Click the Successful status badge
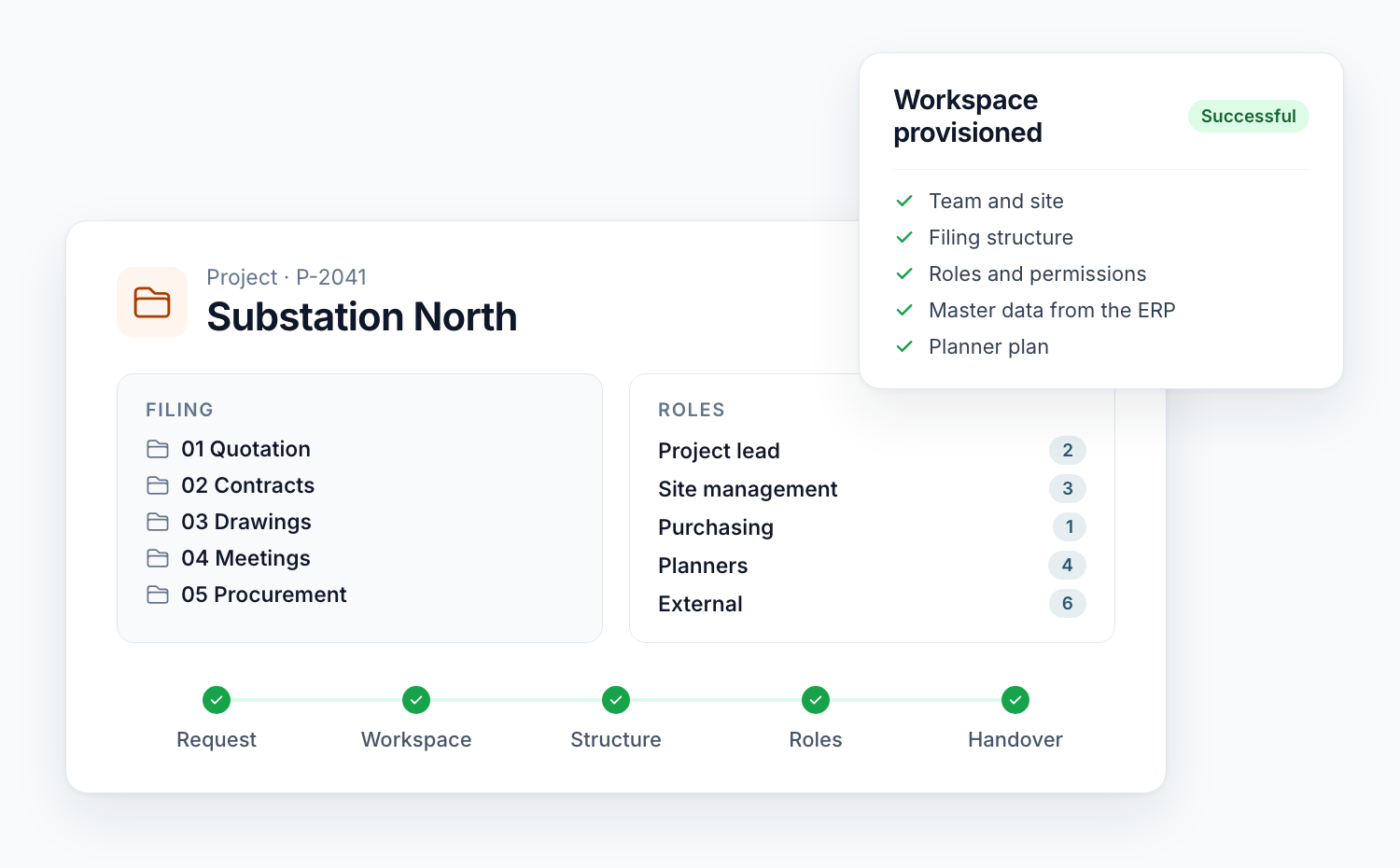Screen dimensions: 1400x868 coord(1249,116)
